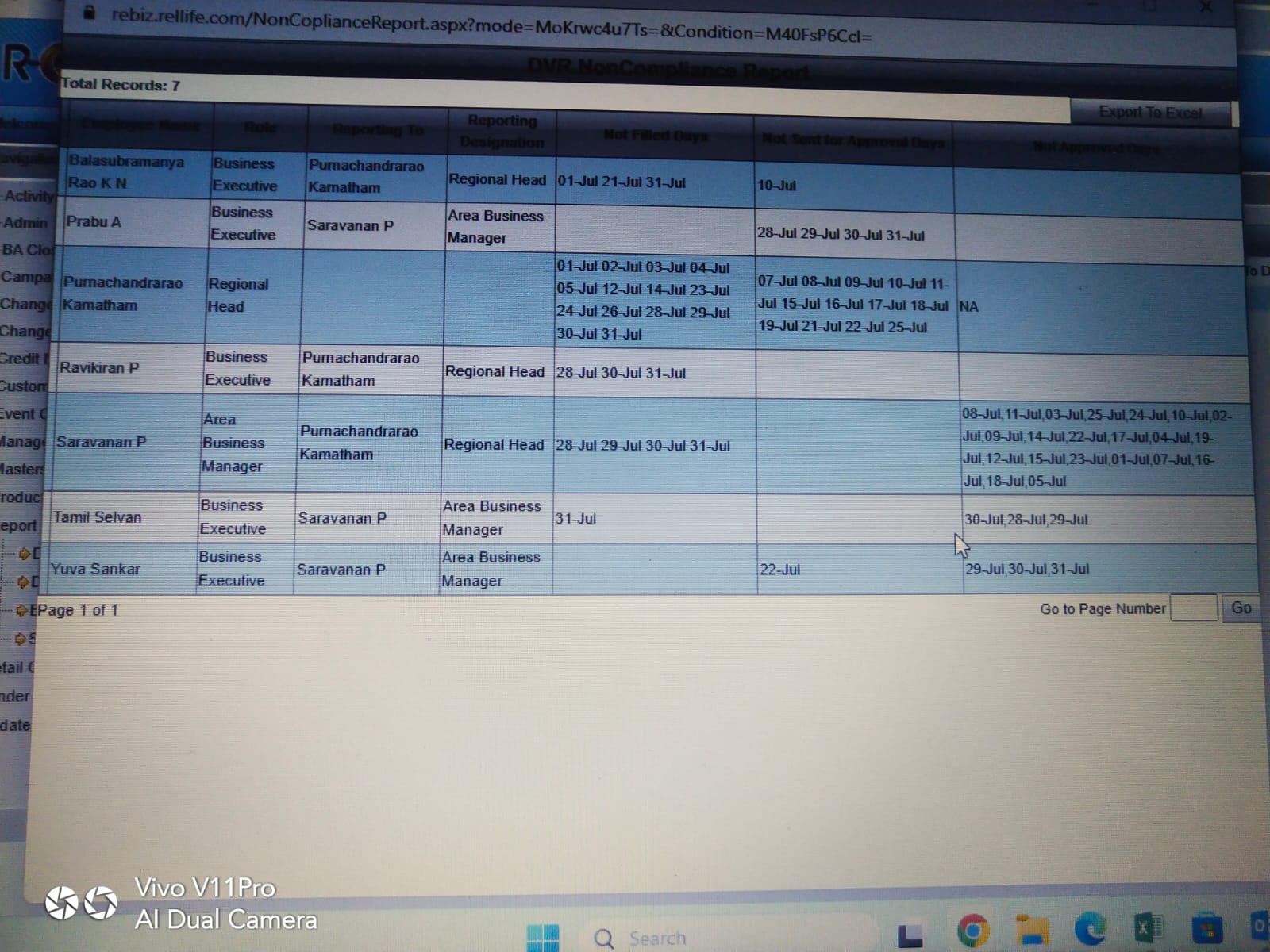Click the Reporting Designation column header
1270x952 pixels.
coord(502,132)
